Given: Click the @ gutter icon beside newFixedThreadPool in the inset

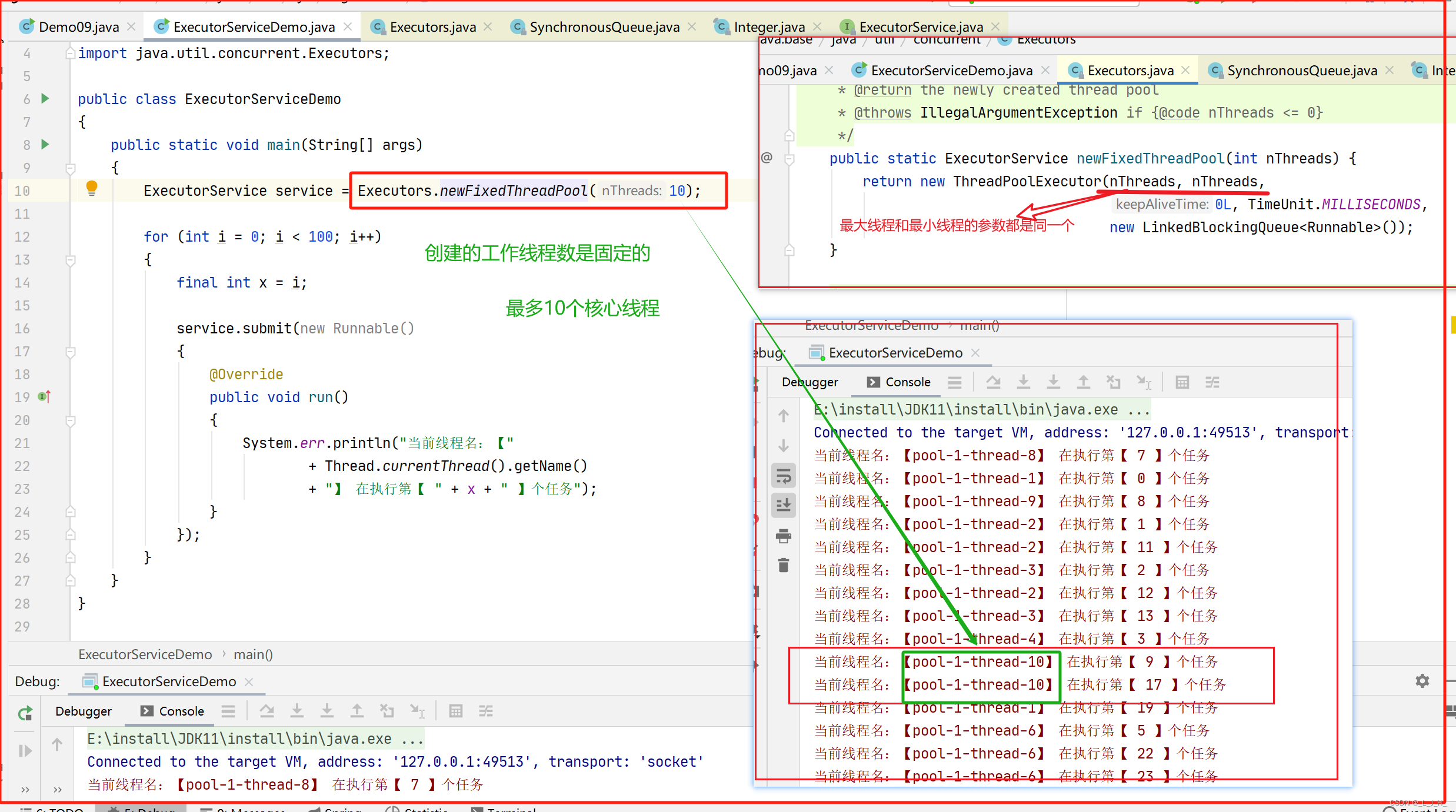Looking at the screenshot, I should click(767, 158).
